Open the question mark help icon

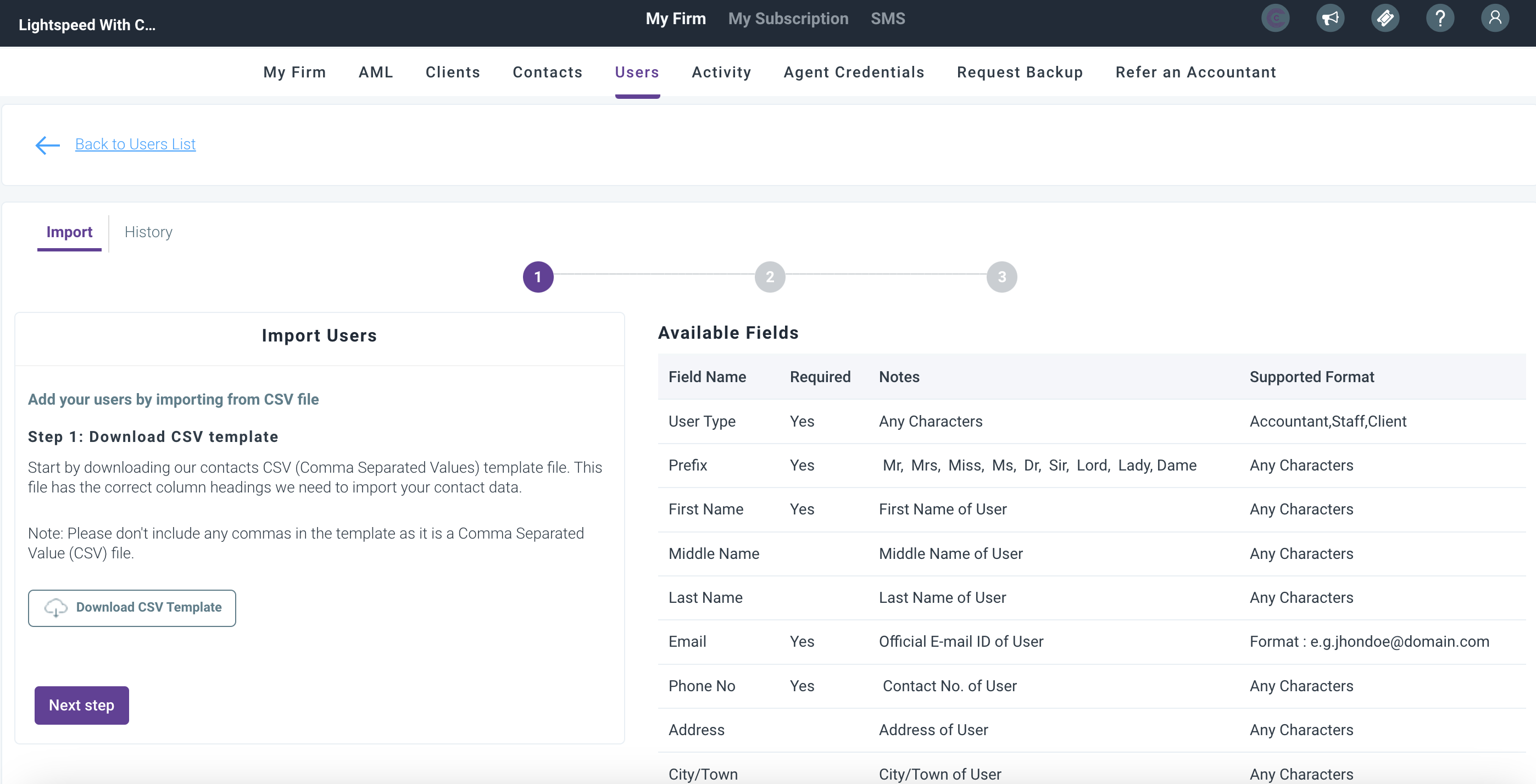point(1439,19)
